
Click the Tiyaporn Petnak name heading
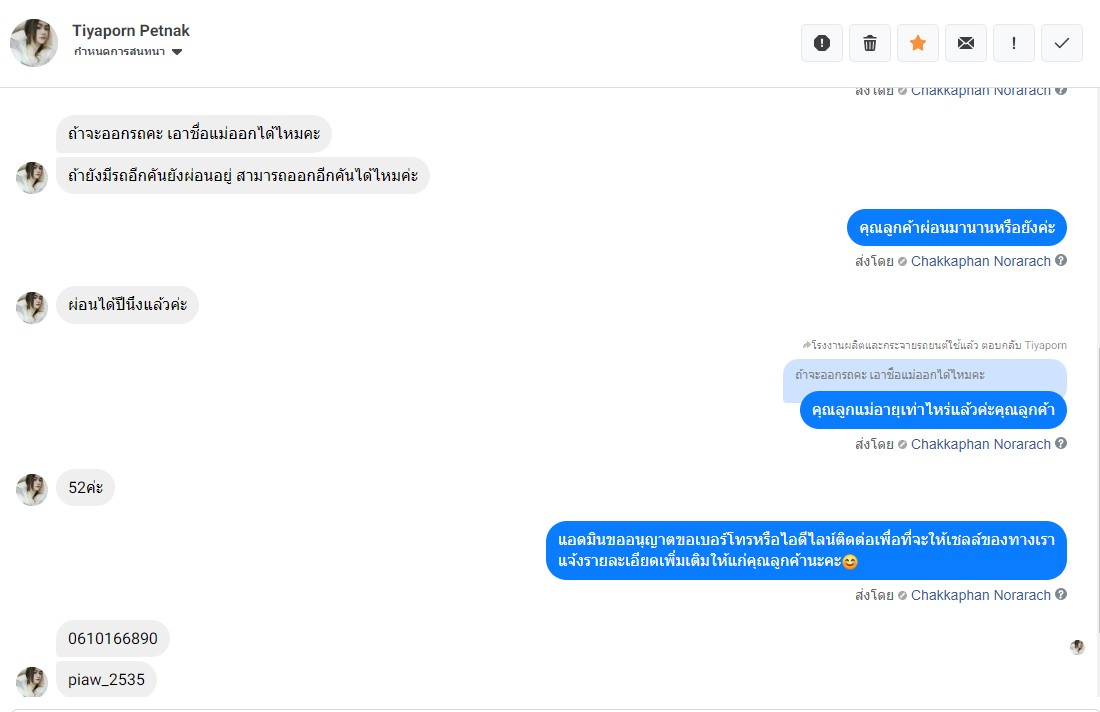coord(130,31)
